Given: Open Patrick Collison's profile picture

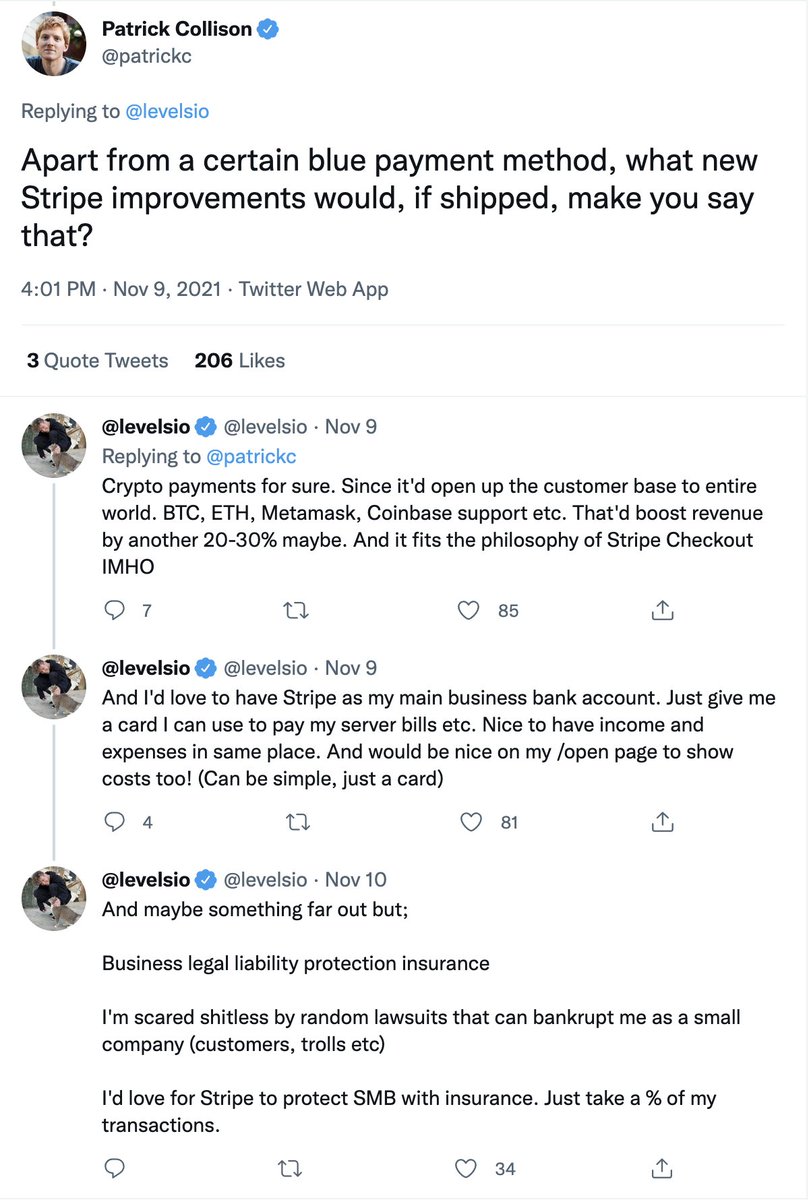Looking at the screenshot, I should 54,44.
